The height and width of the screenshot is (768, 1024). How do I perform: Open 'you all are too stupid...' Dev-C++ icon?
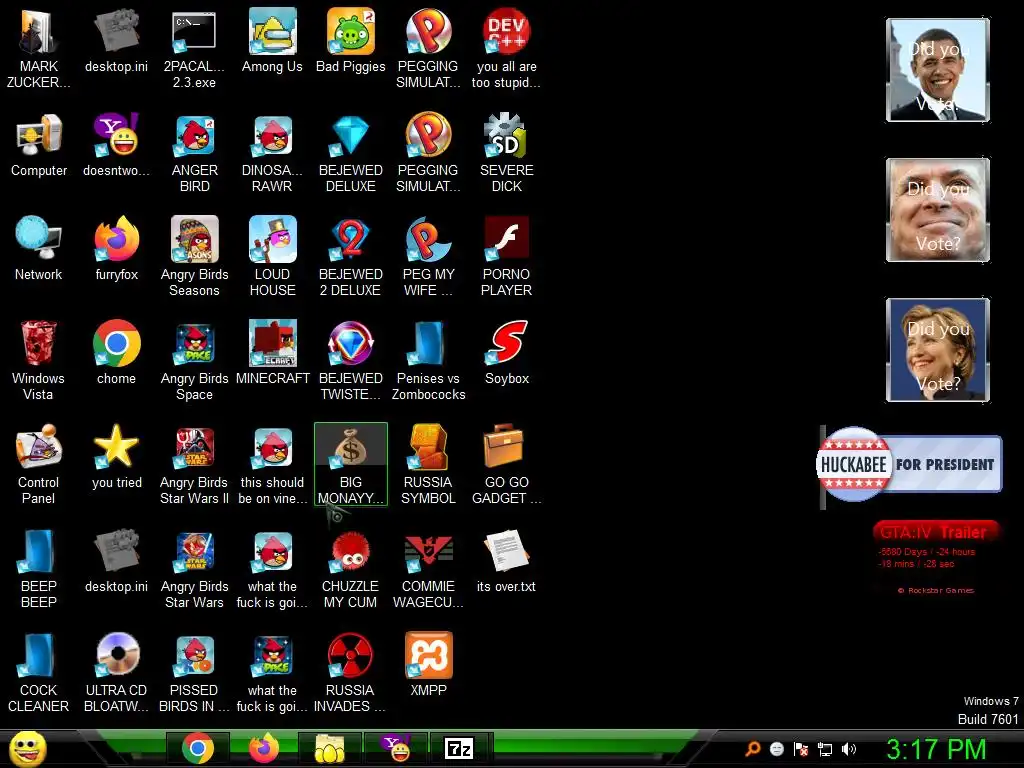pos(506,49)
